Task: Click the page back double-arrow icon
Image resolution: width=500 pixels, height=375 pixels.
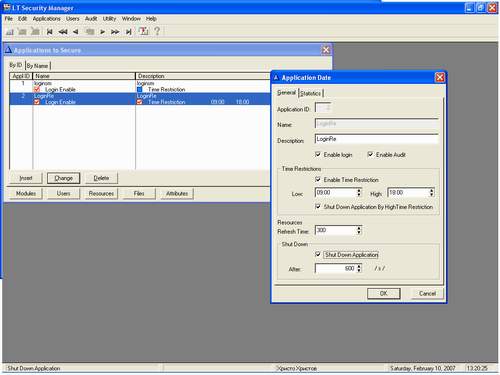Action: 63,32
